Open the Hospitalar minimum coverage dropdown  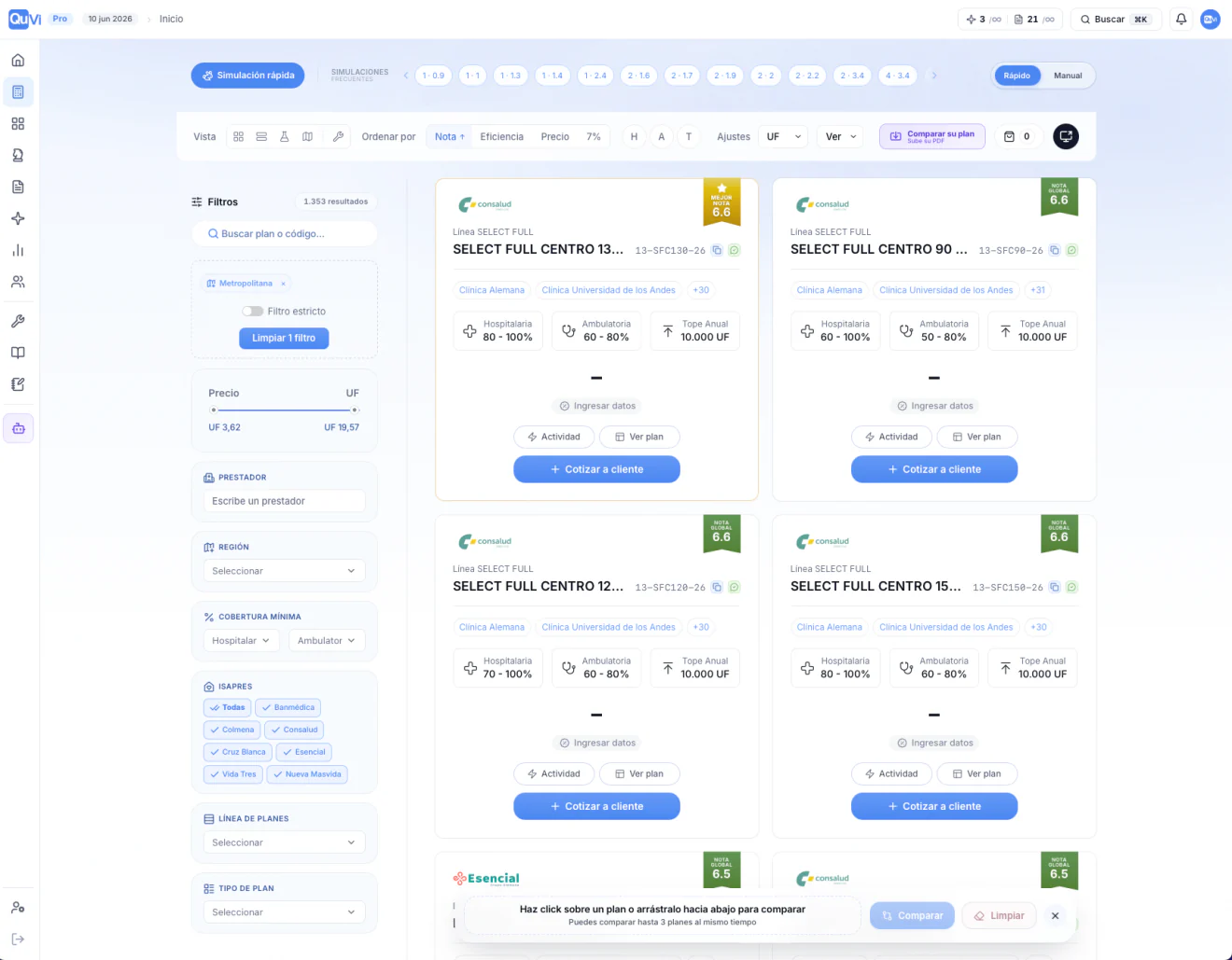[x=241, y=641]
